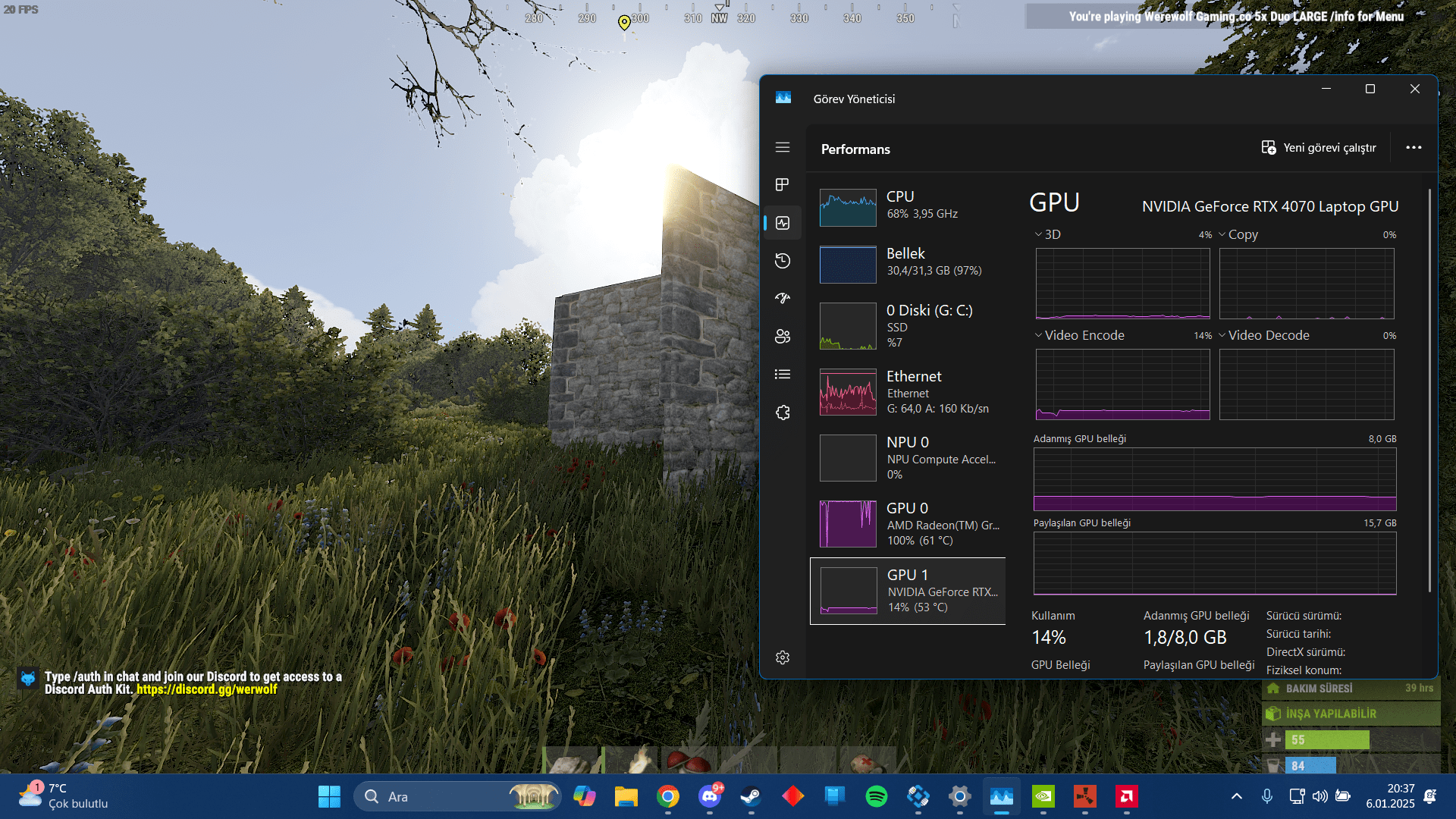Screen dimensions: 1456x819
Task: Open the Users page icon
Action: [783, 336]
